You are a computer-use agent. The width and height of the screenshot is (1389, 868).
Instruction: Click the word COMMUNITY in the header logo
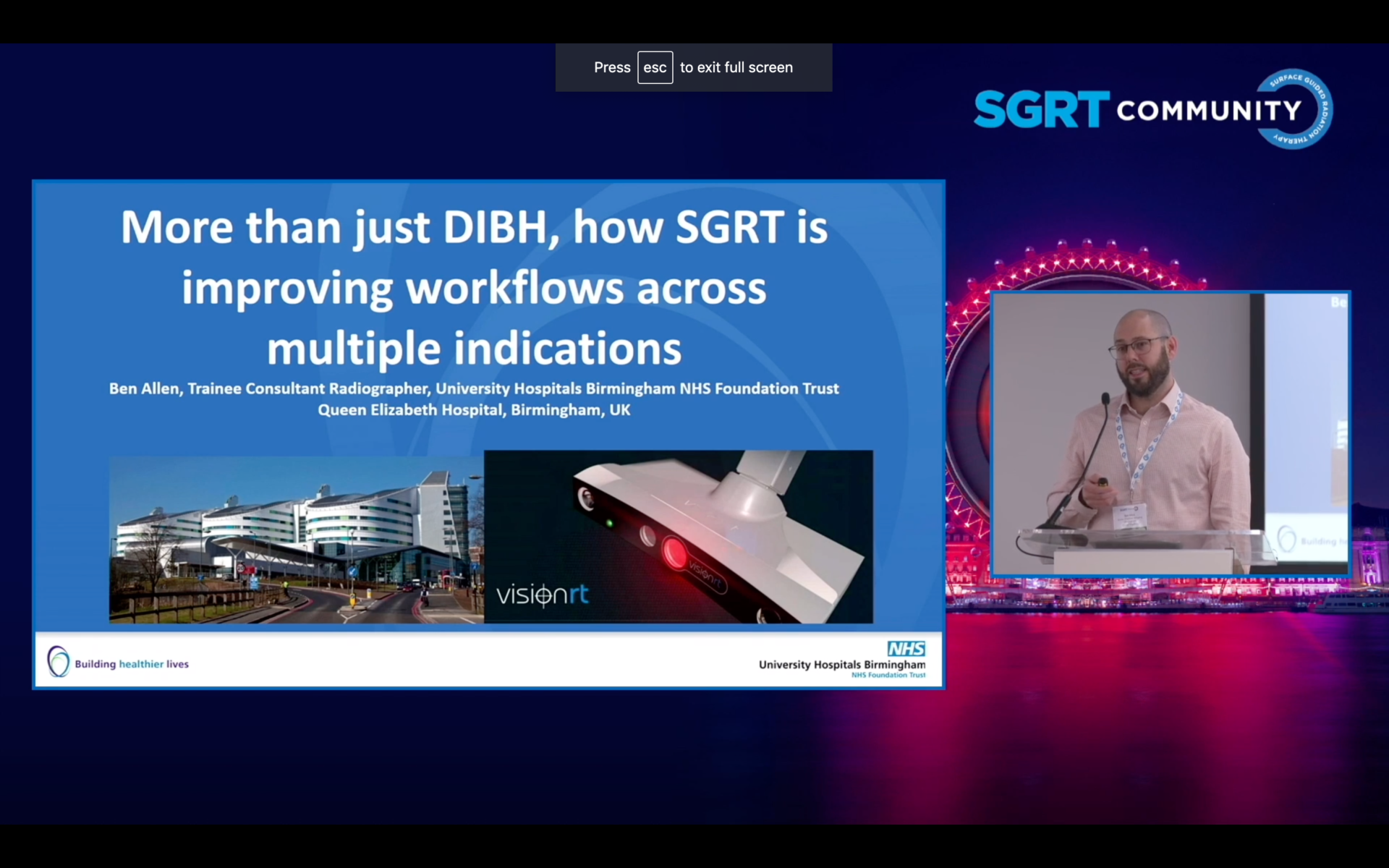coord(1207,111)
